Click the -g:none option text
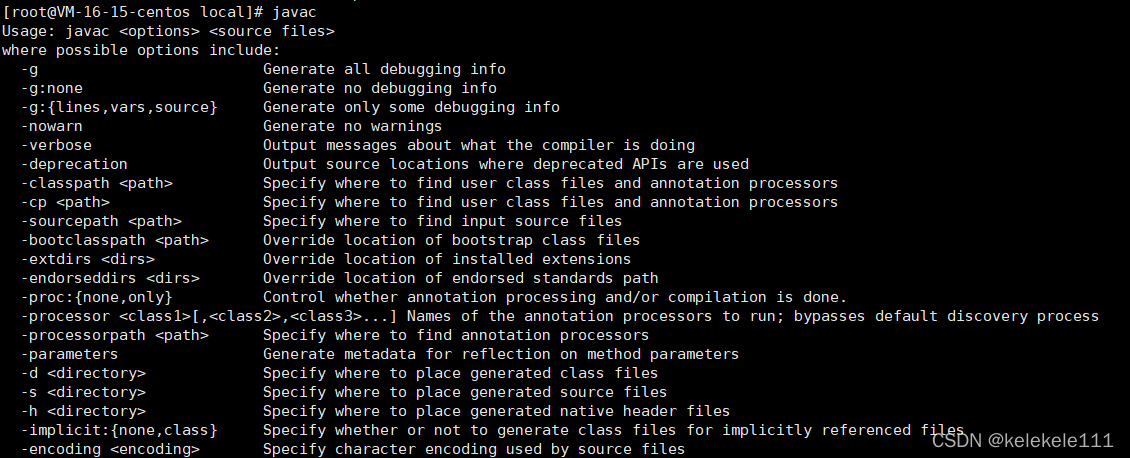Screen dimensions: 1130x458 (57, 88)
